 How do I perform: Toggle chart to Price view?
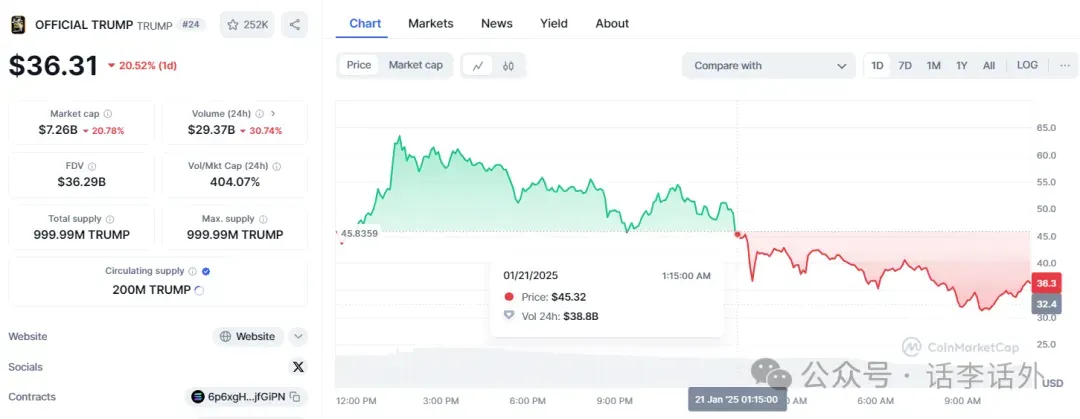tap(359, 65)
